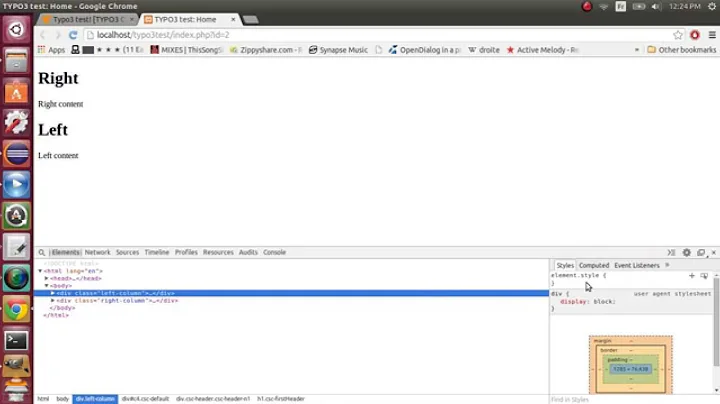Click the box model content dimensions
This screenshot has height=404, width=720.
pos(630,369)
